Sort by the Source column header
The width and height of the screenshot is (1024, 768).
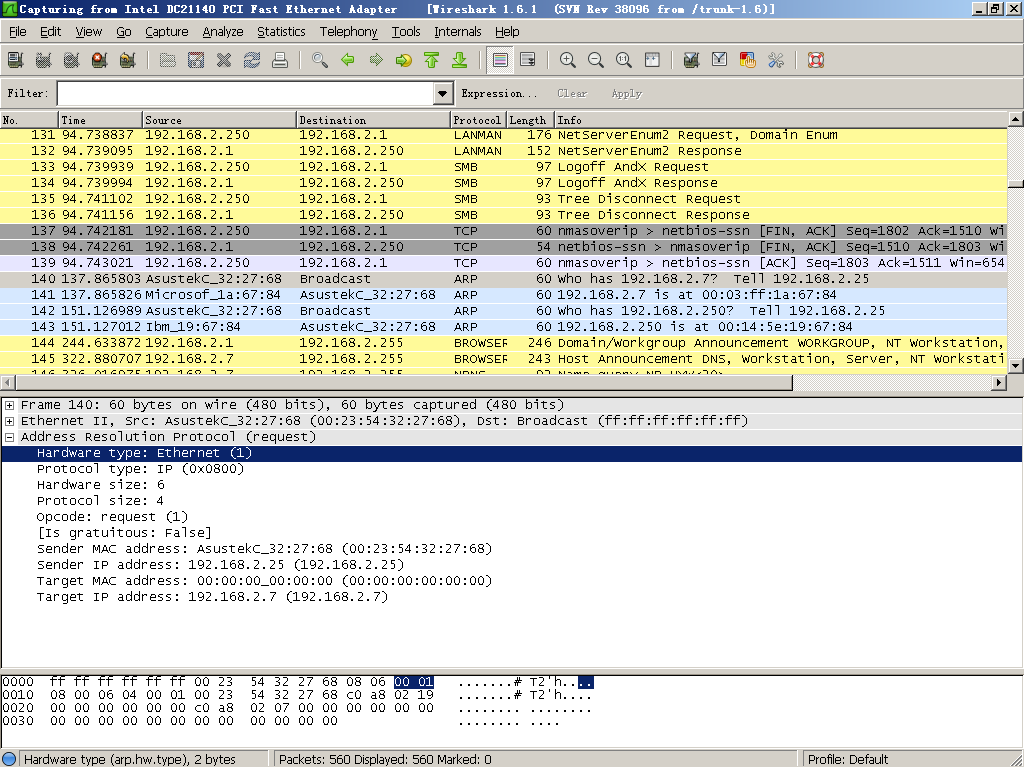[x=219, y=120]
